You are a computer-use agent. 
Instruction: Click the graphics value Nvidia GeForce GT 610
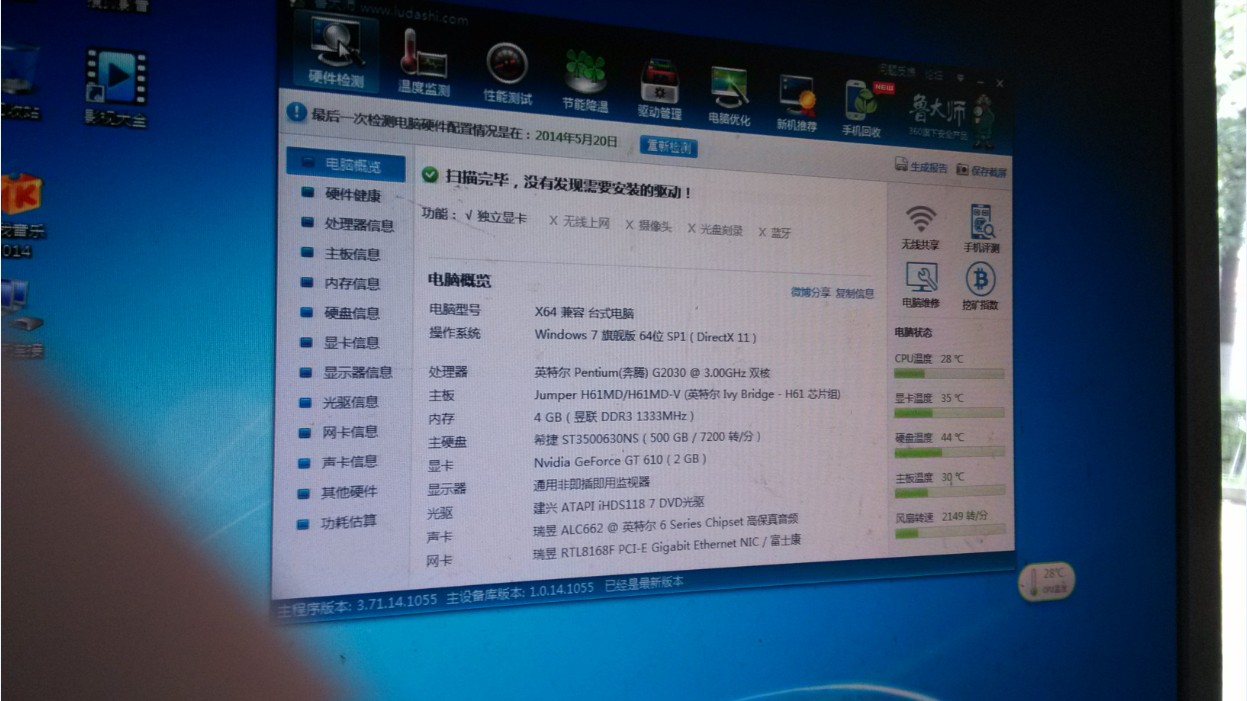[620, 461]
